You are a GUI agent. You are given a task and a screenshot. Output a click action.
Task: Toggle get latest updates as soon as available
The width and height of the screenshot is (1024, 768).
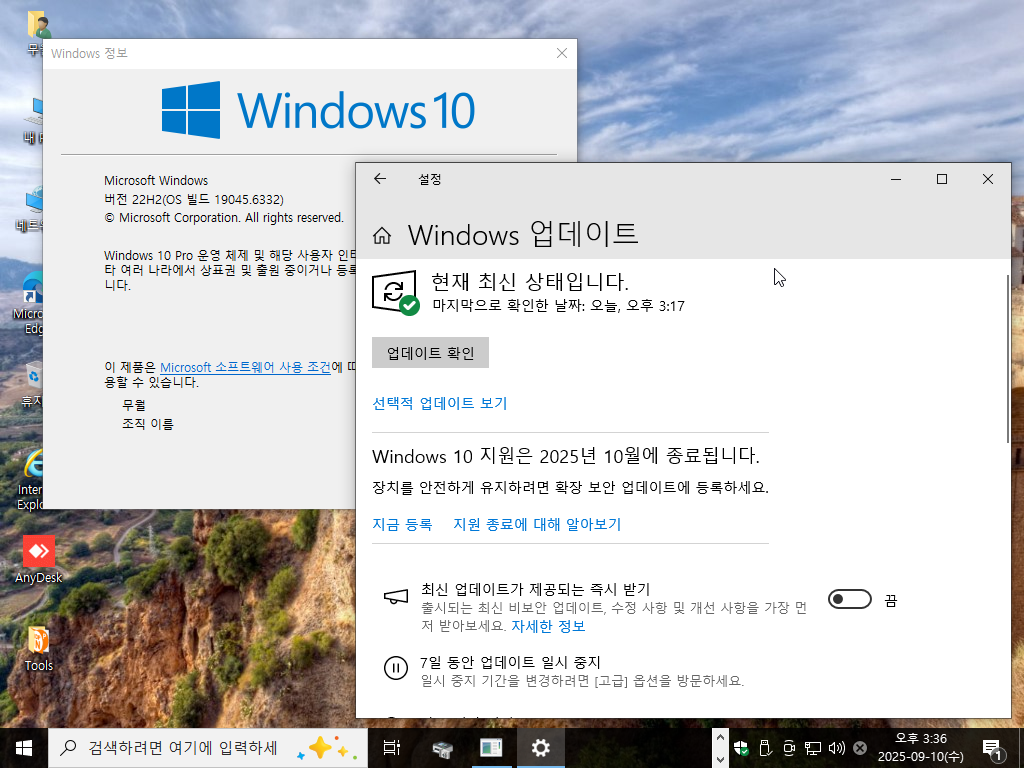(x=850, y=600)
